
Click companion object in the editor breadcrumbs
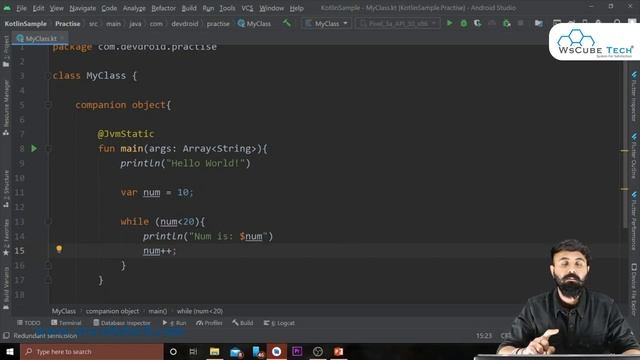click(112, 311)
